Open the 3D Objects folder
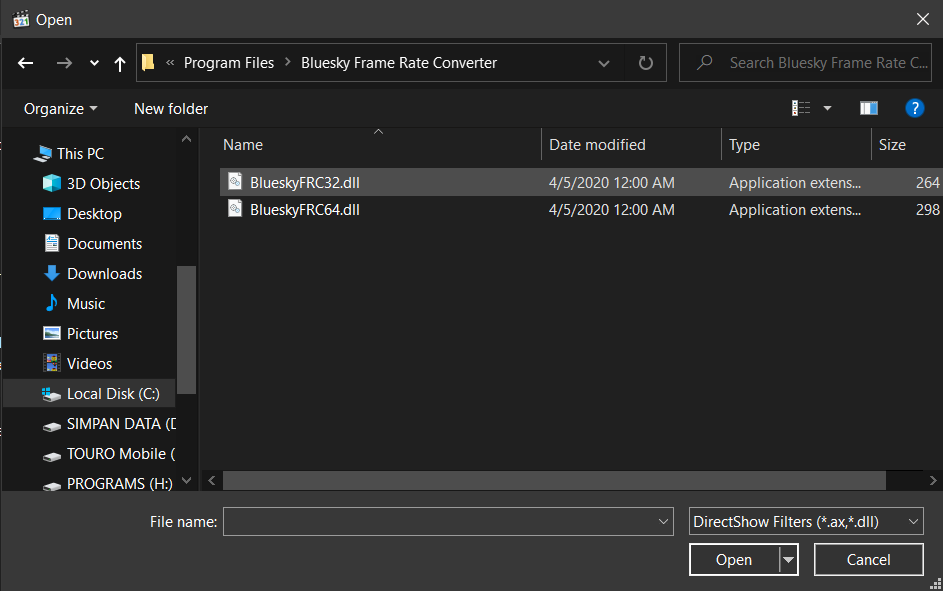This screenshot has height=591, width=943. [103, 184]
